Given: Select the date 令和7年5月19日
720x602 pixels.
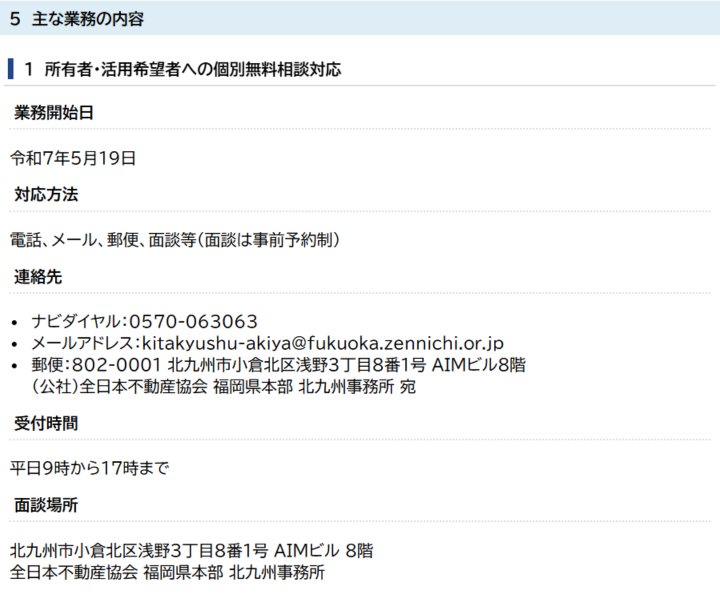Looking at the screenshot, I should [73, 157].
